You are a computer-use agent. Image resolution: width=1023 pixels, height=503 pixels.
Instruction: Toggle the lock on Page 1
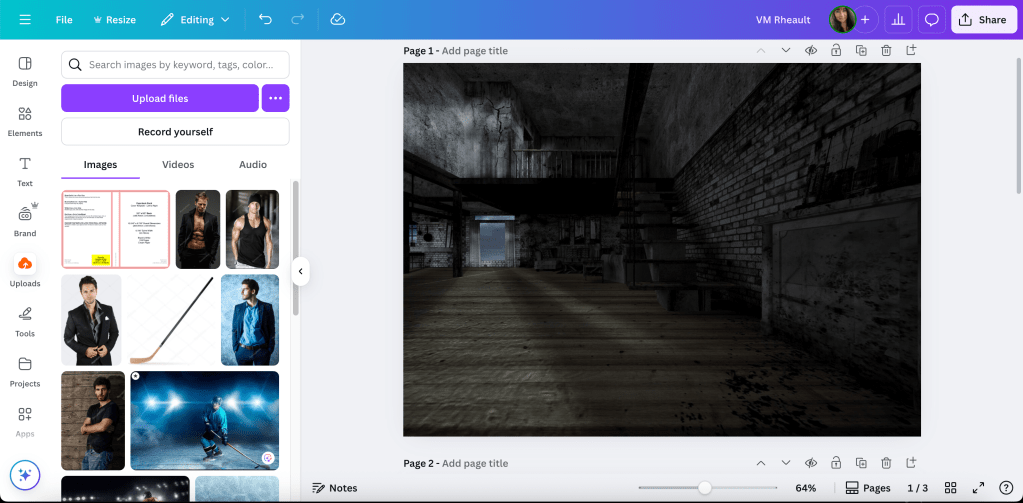coord(836,51)
